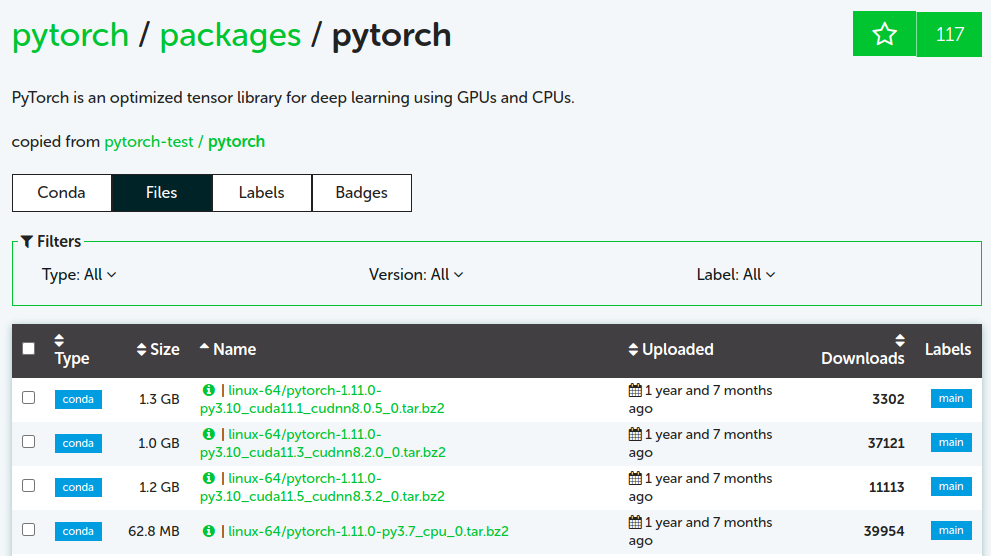Click main label in 11113 downloads row
This screenshot has width=991, height=556.
(x=951, y=486)
